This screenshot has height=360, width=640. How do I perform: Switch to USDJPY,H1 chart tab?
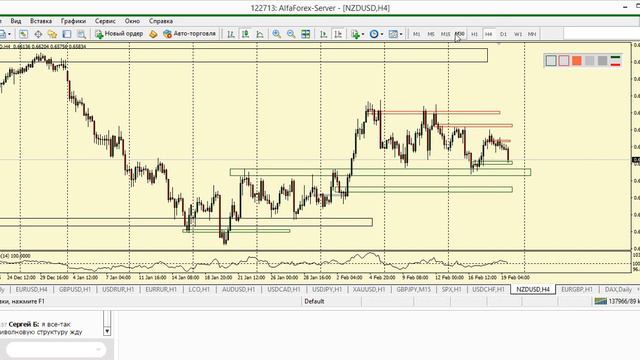(327, 289)
